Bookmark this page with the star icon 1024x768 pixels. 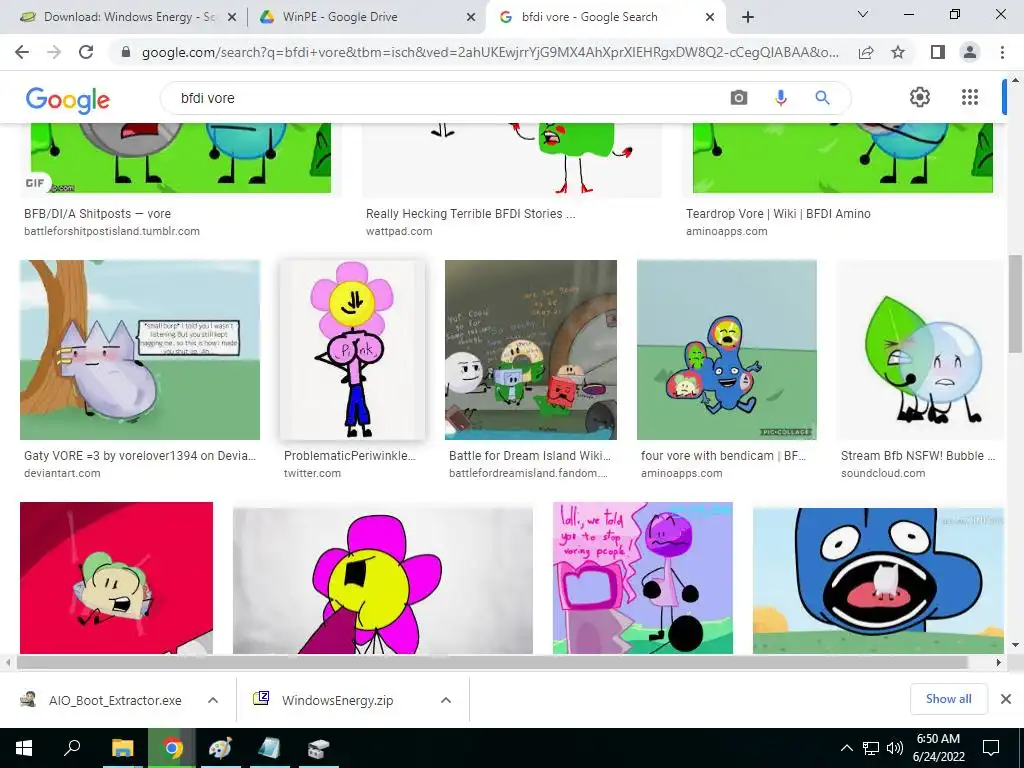pos(898,52)
